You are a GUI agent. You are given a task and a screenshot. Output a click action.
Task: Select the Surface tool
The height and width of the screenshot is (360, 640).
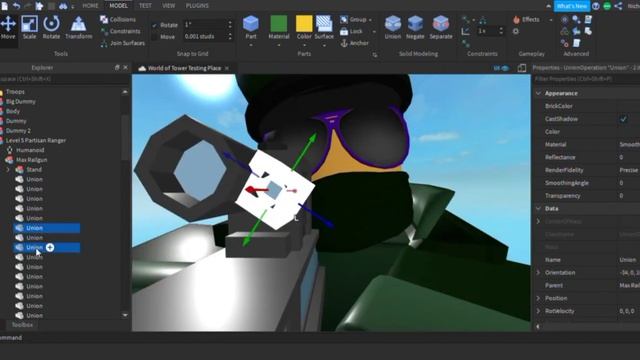[324, 27]
